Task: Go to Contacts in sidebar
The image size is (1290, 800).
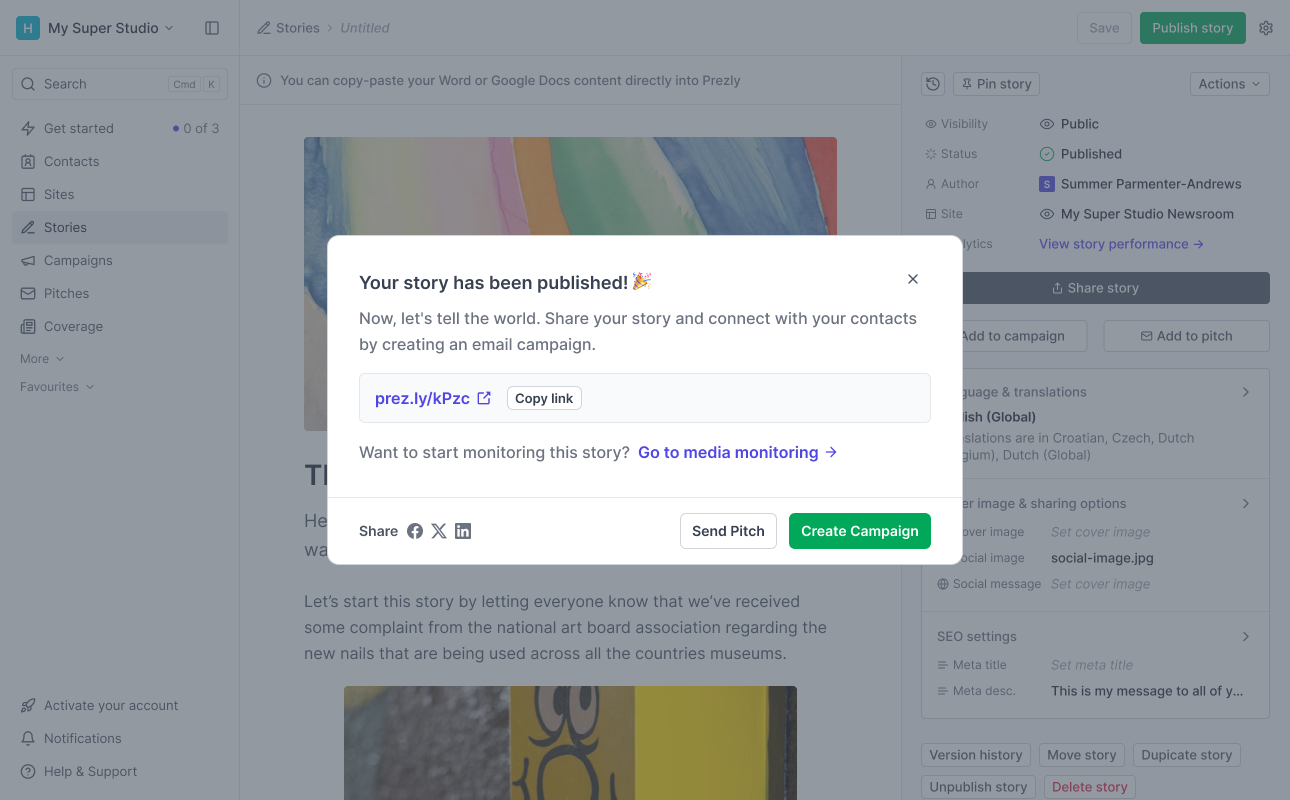Action: tap(71, 161)
